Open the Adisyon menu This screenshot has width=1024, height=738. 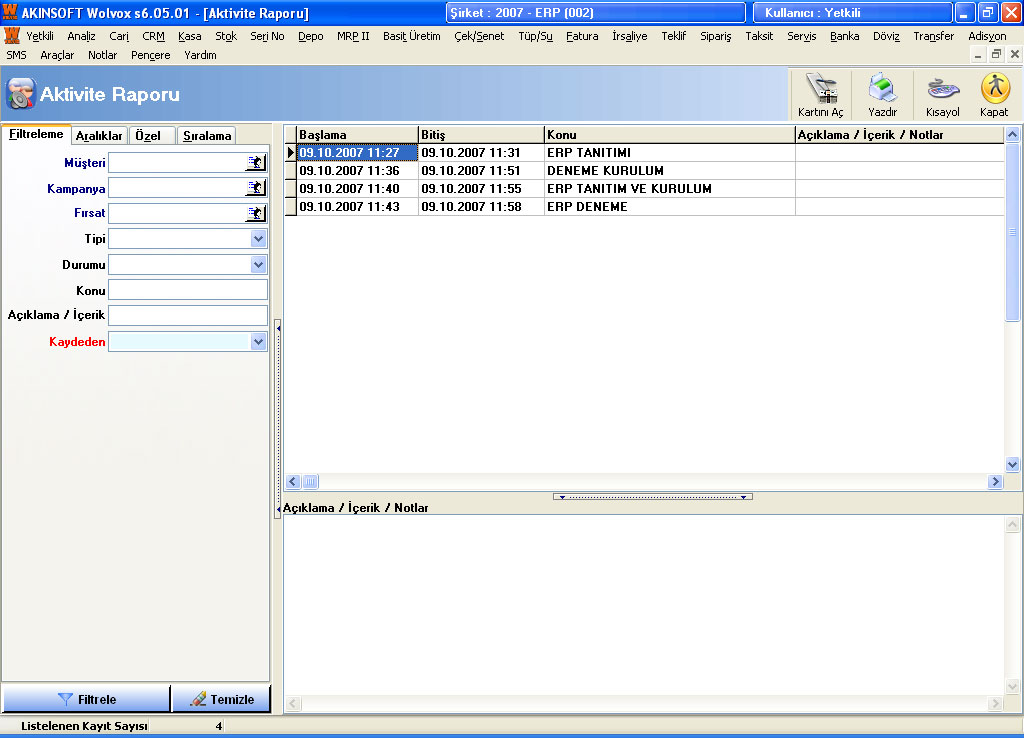click(x=987, y=37)
